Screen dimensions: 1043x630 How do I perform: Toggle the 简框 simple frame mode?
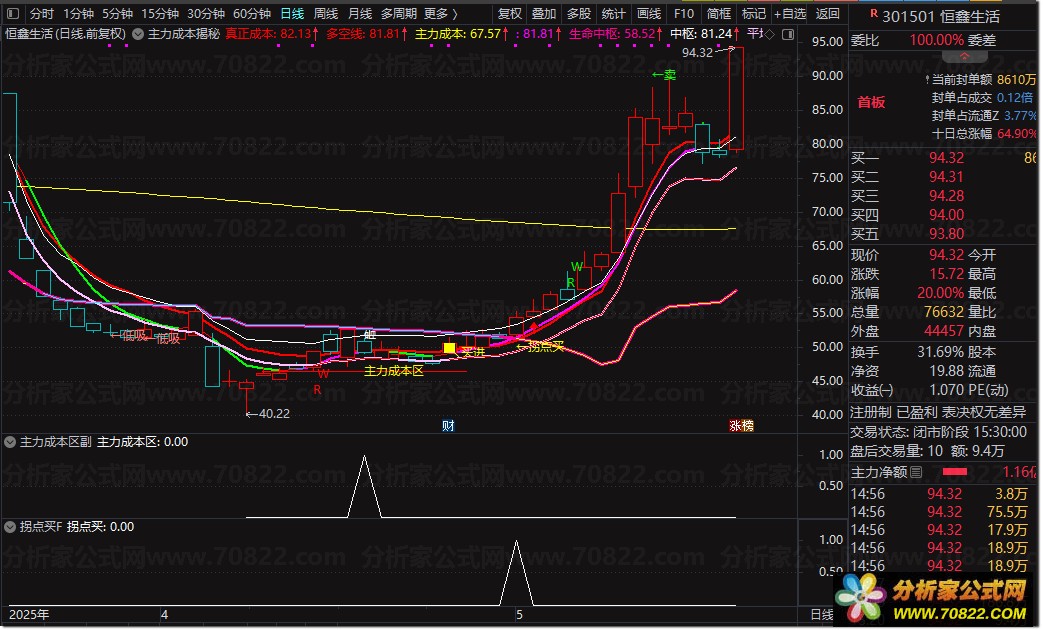(x=718, y=13)
